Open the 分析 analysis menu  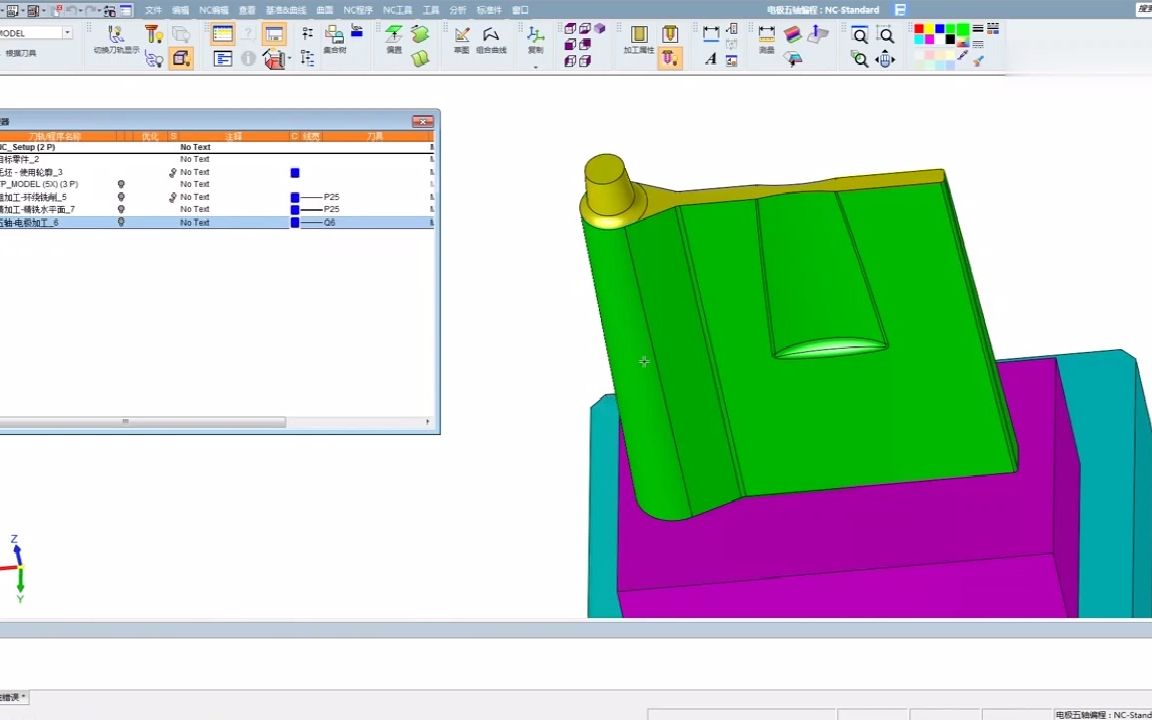[x=457, y=10]
